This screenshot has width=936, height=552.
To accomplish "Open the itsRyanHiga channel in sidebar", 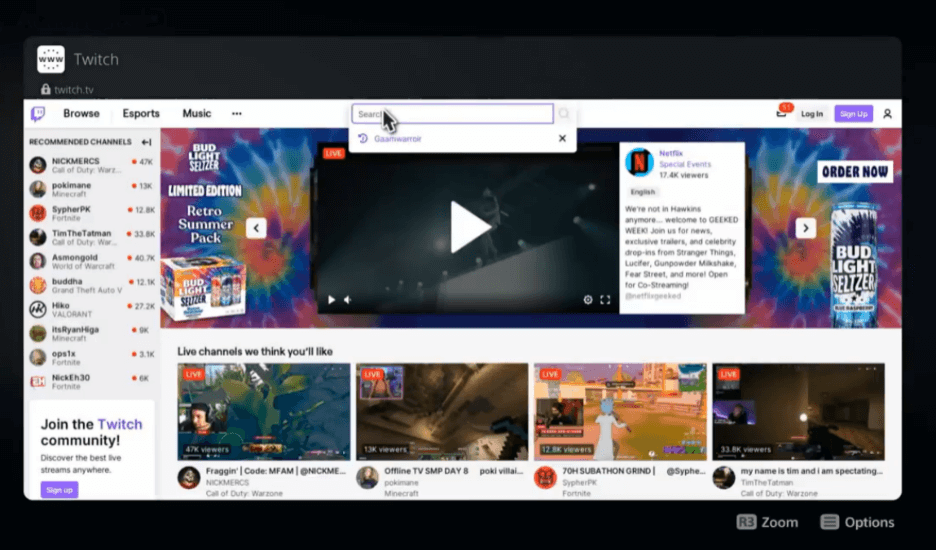I will [x=92, y=334].
